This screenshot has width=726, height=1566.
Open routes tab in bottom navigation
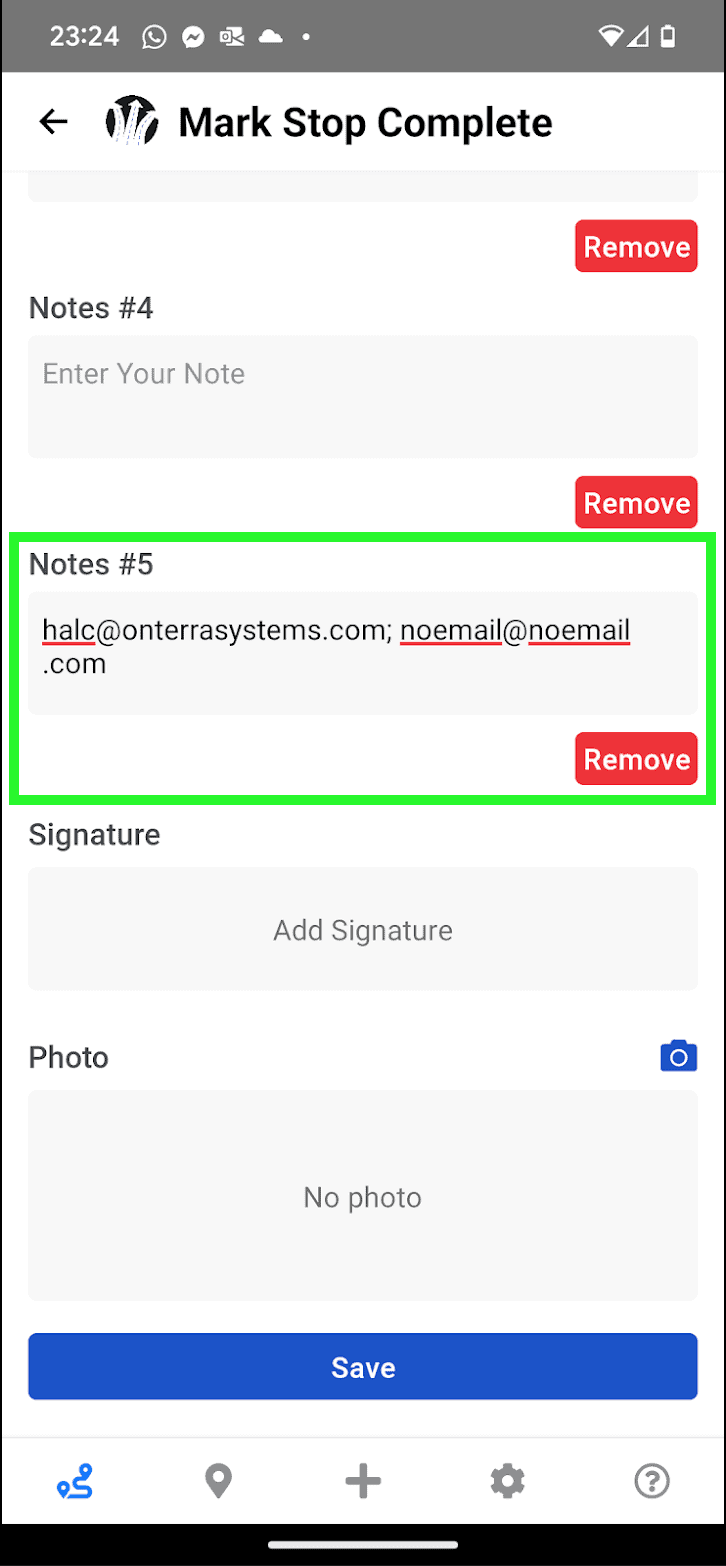75,1481
